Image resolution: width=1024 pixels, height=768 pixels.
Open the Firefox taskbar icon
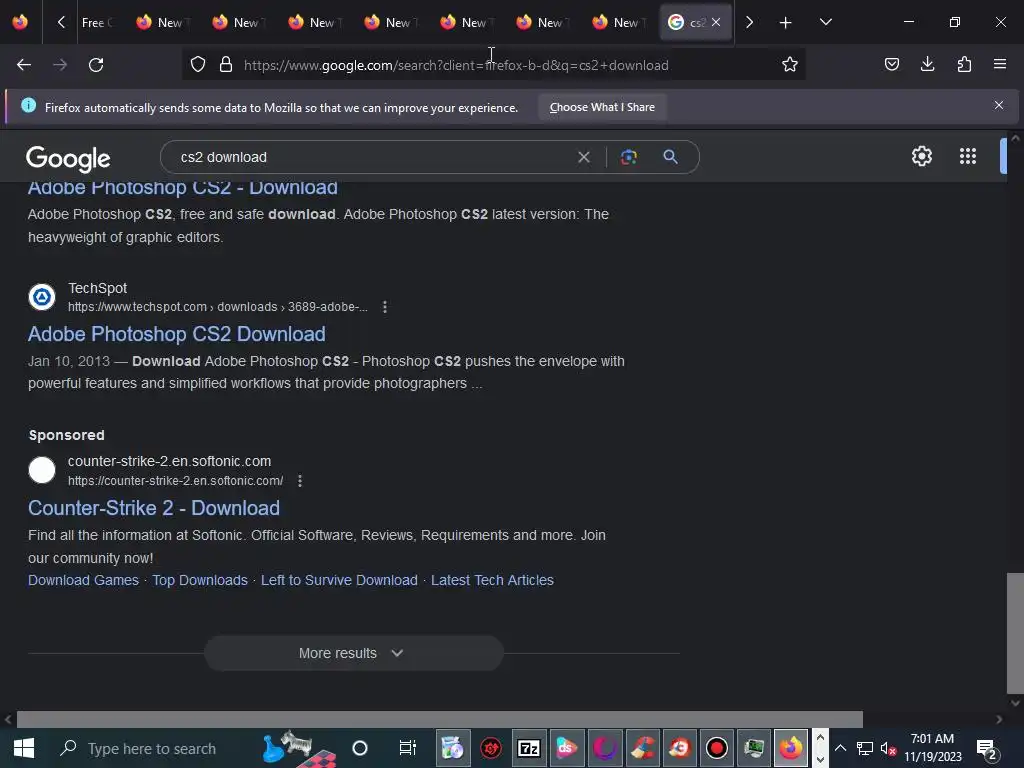click(x=790, y=748)
